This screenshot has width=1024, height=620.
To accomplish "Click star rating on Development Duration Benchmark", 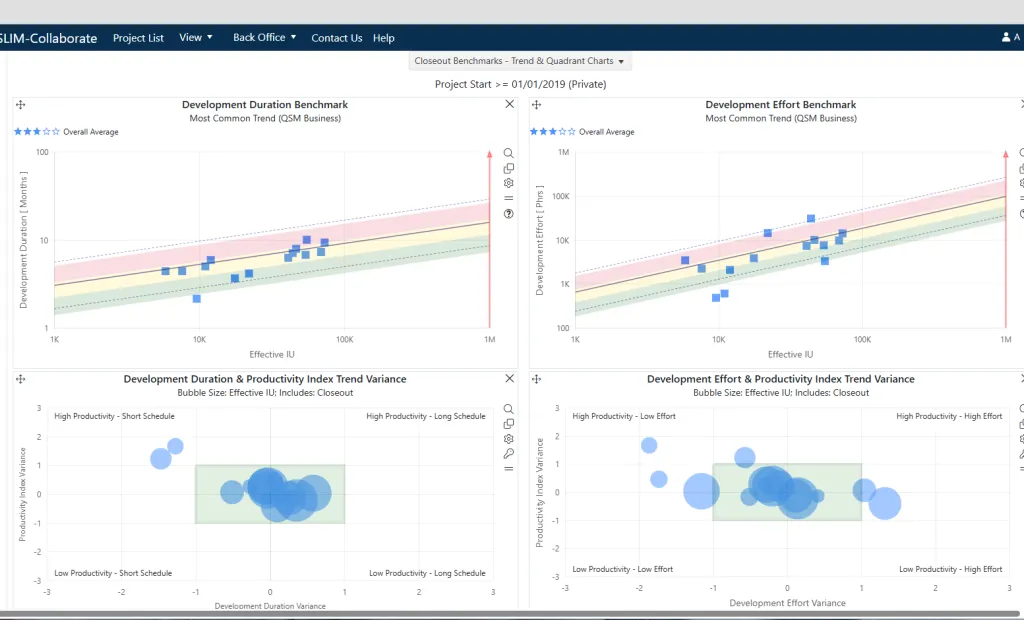I will (x=37, y=131).
